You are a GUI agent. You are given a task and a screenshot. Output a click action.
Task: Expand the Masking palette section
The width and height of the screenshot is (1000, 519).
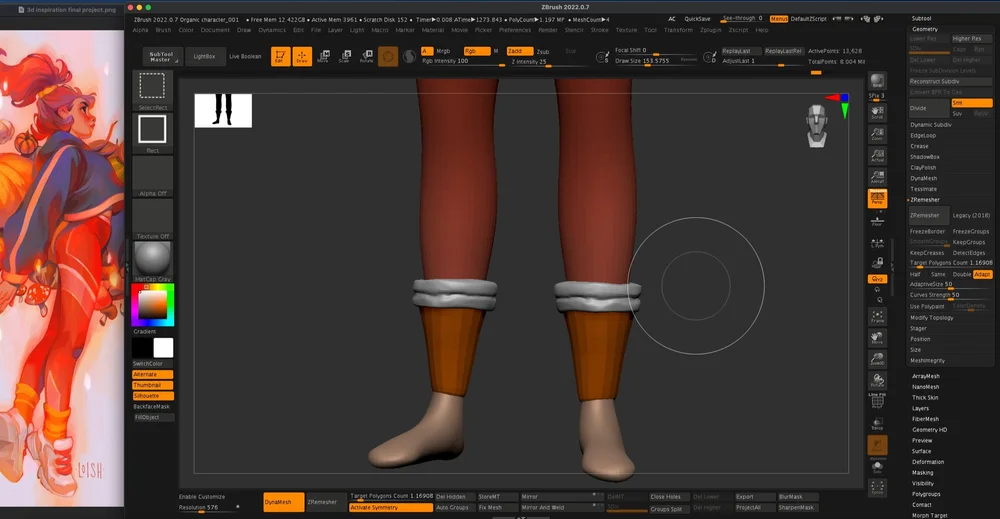click(922, 472)
